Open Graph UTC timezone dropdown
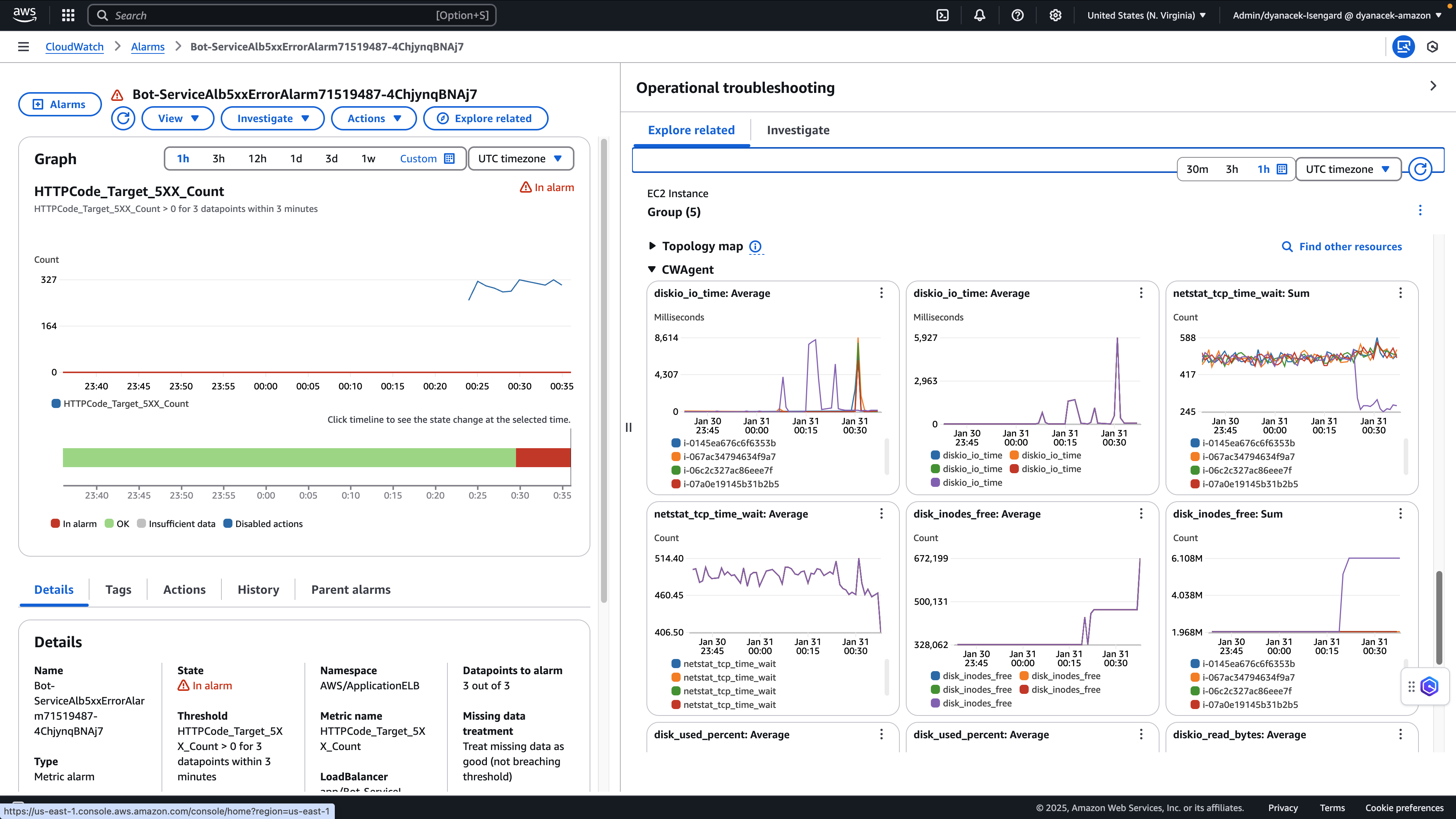This screenshot has width=1456, height=819. click(x=521, y=158)
